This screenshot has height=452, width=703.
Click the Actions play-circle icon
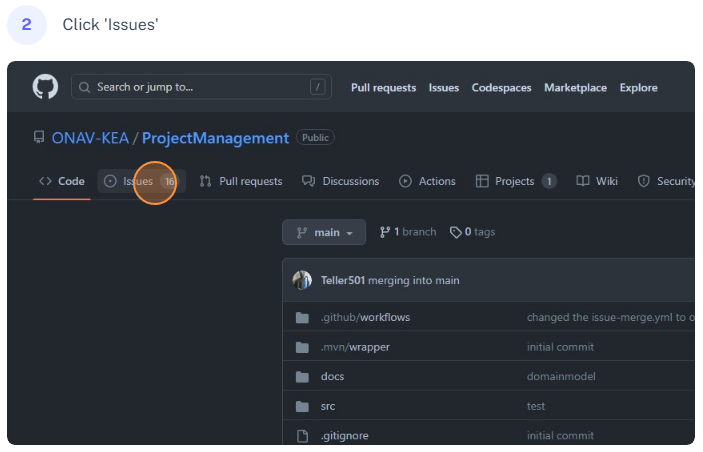tap(405, 181)
